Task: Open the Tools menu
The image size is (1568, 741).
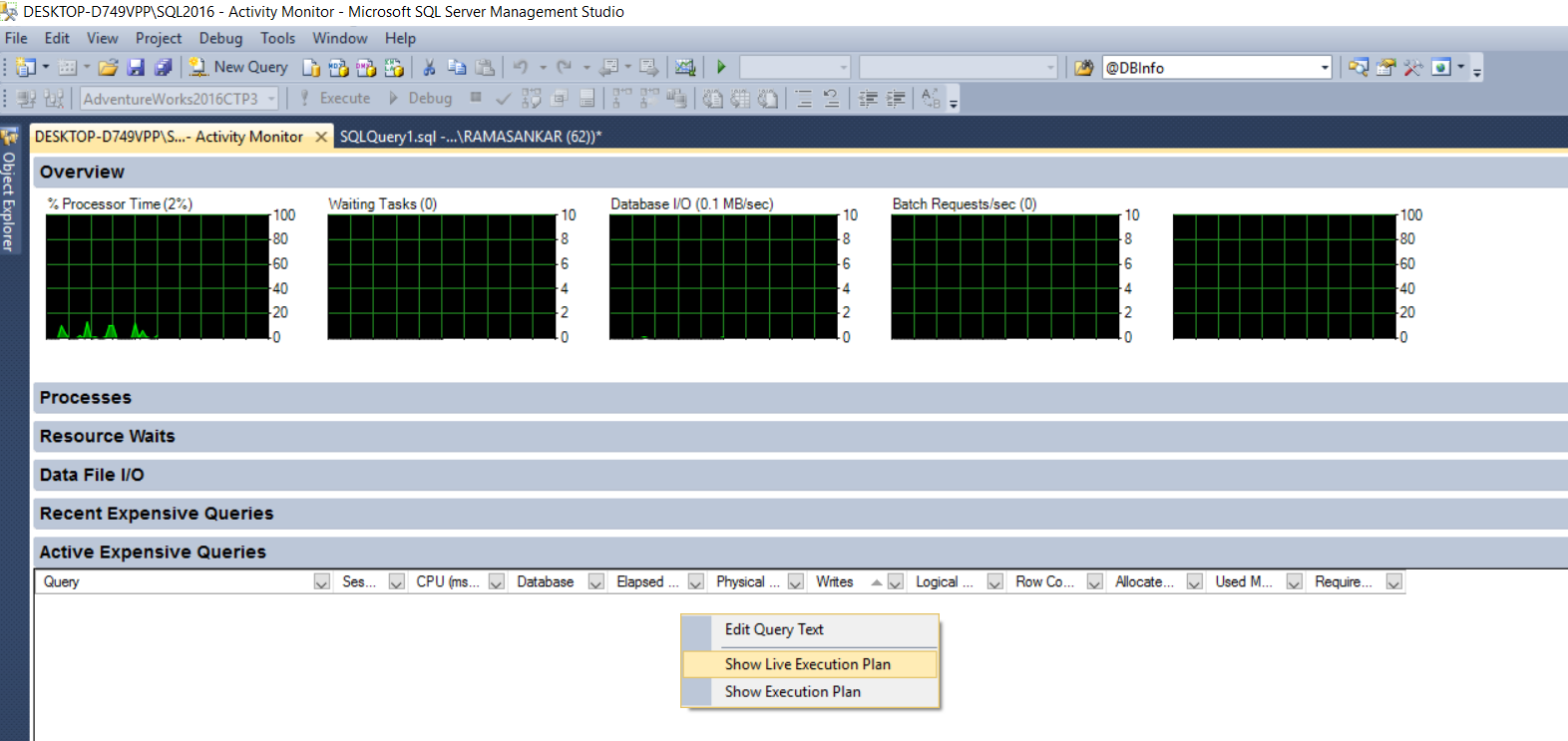Action: coord(277,38)
